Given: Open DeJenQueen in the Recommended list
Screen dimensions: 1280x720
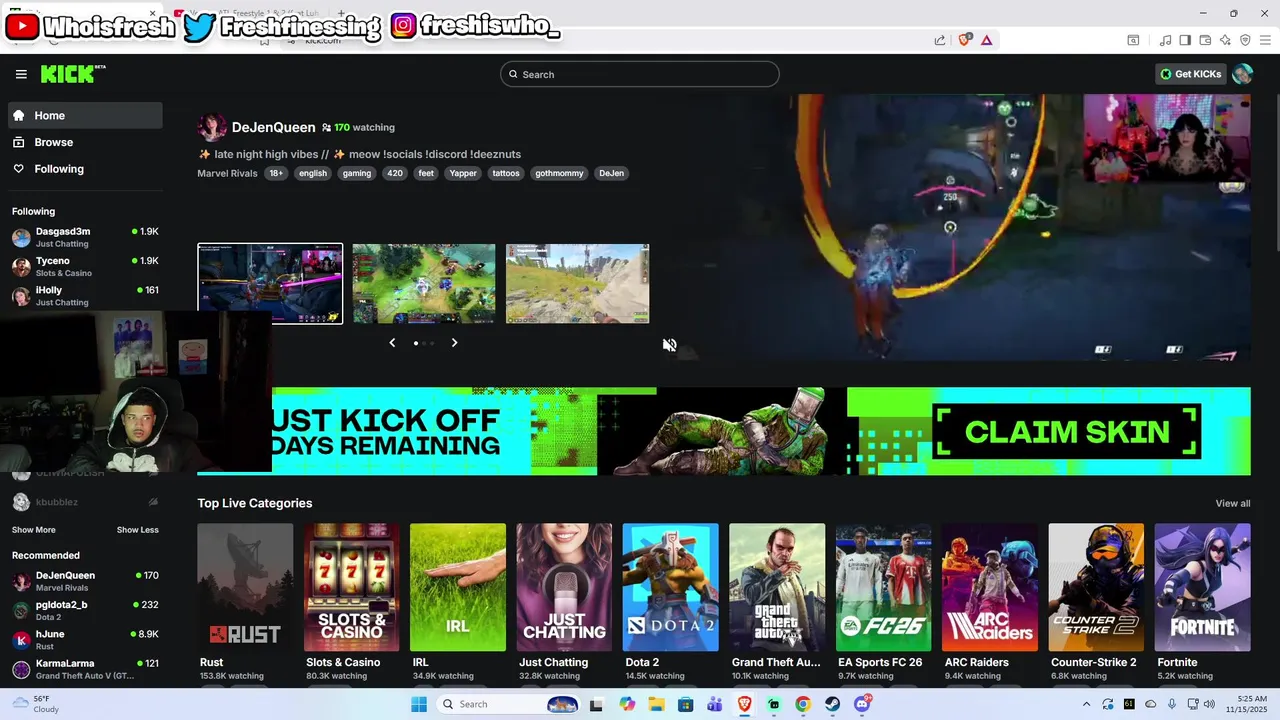Looking at the screenshot, I should tap(85, 581).
